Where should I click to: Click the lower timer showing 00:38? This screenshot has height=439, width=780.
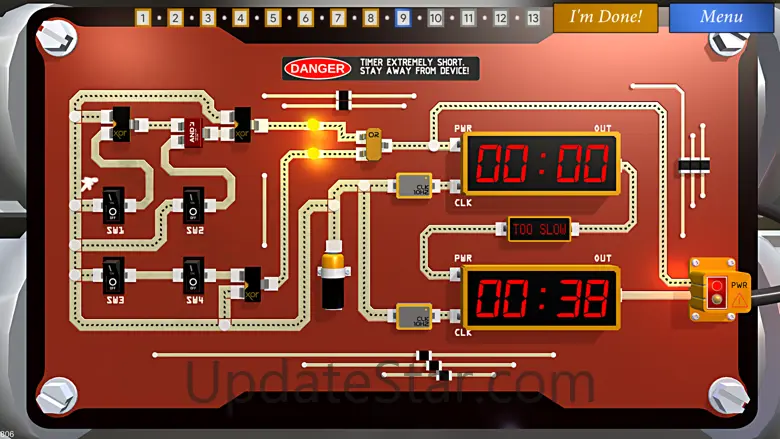coord(541,297)
